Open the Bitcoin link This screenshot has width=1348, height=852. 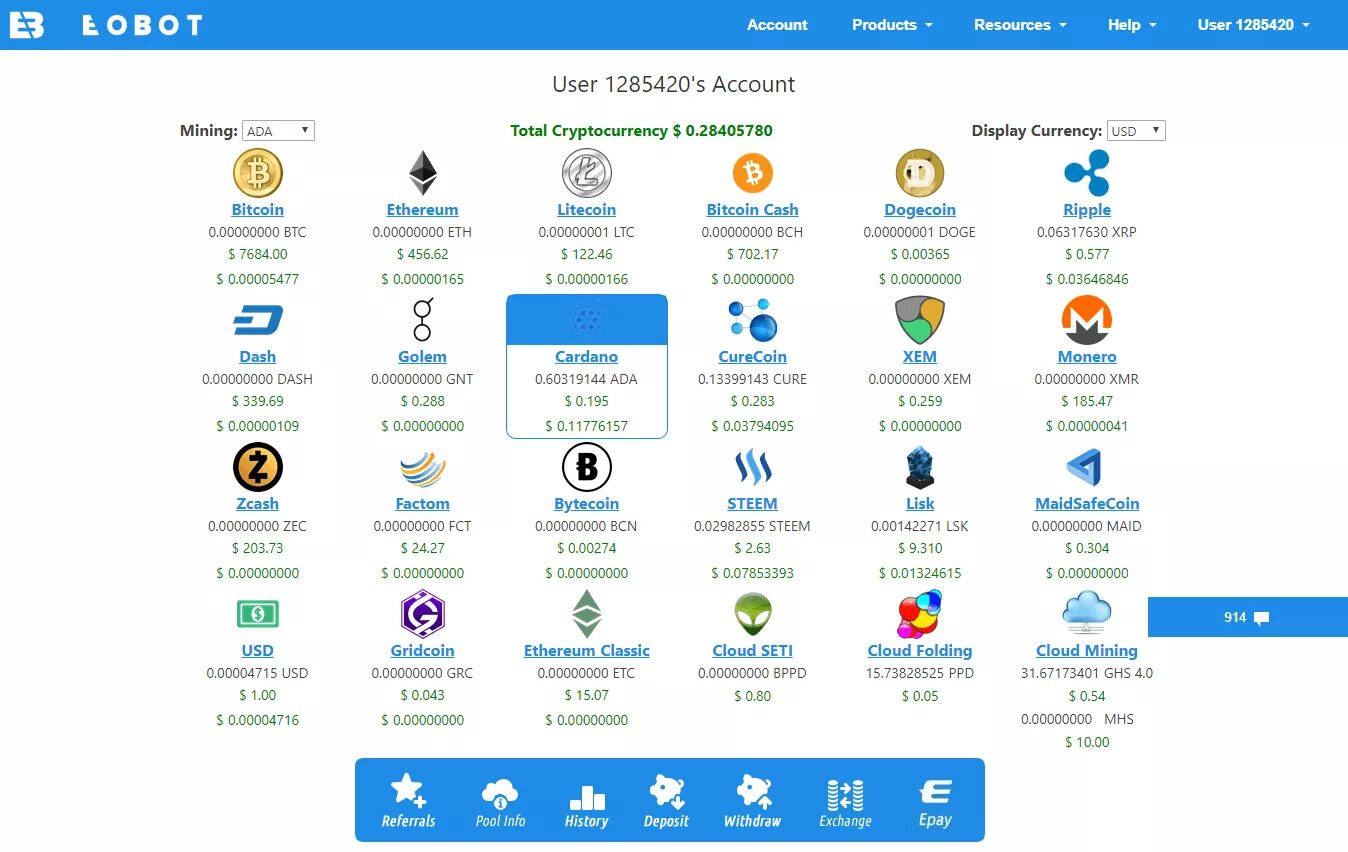click(258, 210)
